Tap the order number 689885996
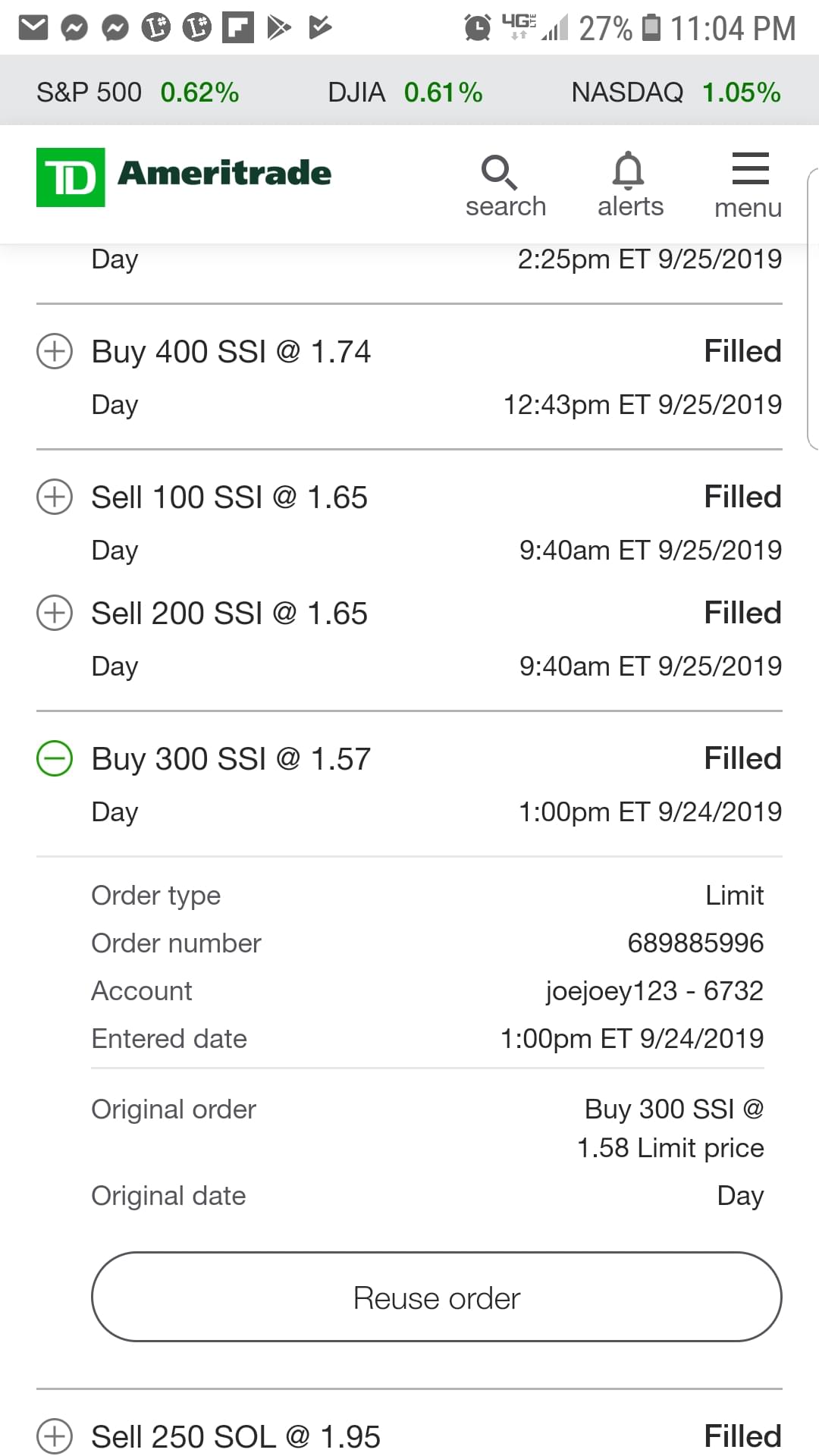 pos(695,943)
